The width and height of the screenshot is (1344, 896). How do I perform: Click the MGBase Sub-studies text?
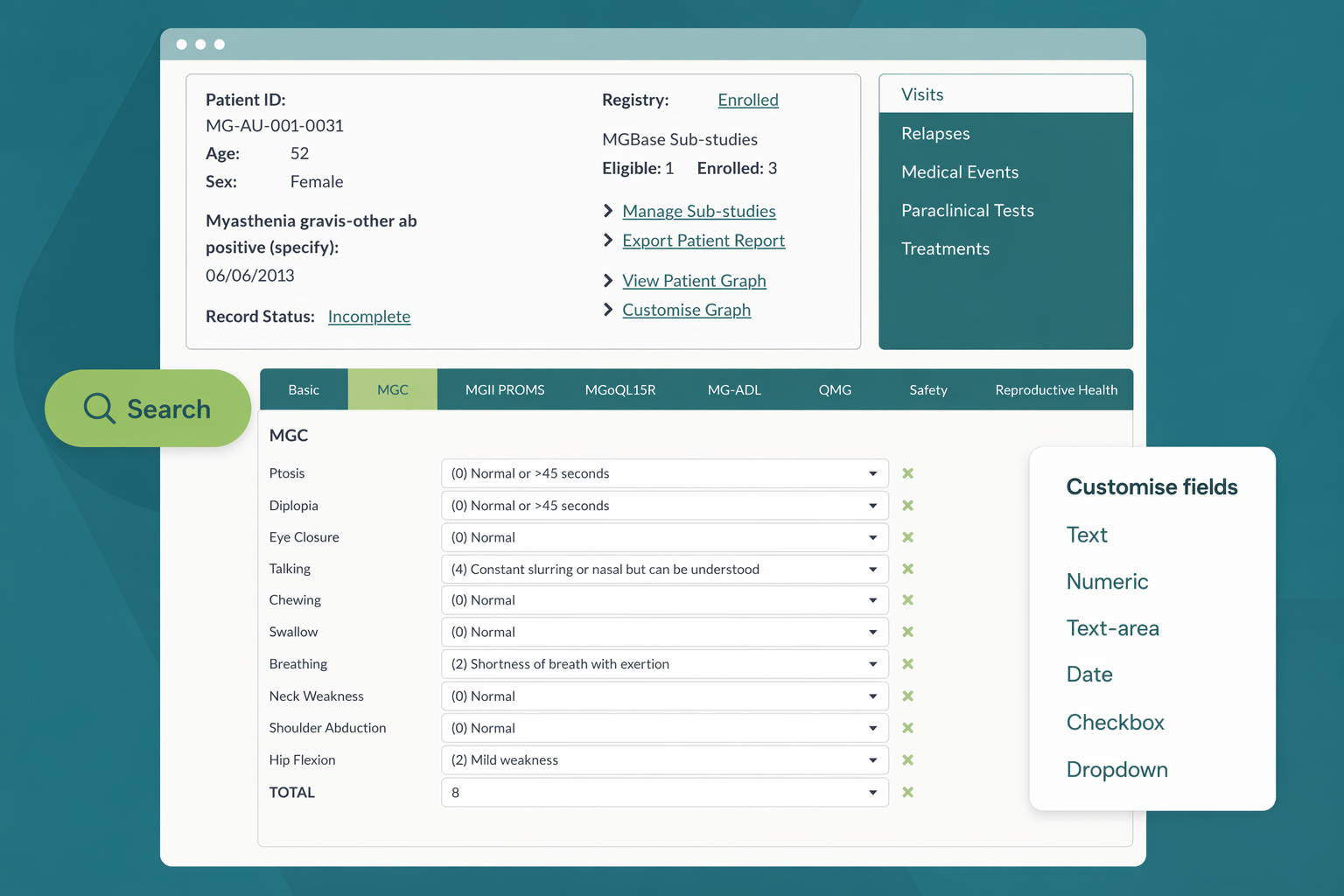680,139
